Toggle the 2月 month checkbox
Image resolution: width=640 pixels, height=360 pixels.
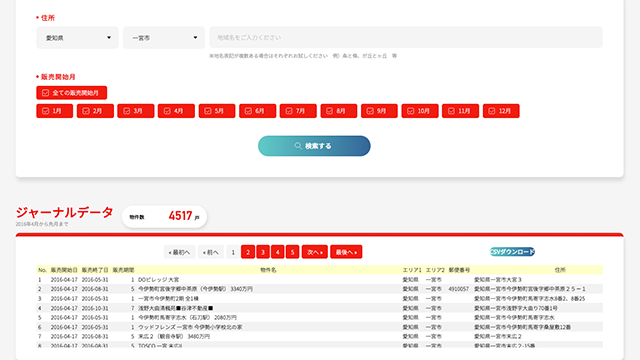pos(95,111)
